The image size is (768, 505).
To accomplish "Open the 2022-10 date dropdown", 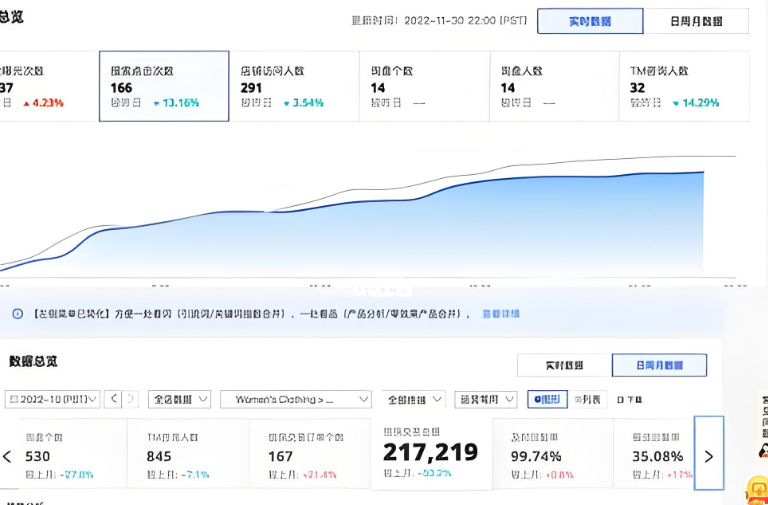I will click(x=54, y=399).
